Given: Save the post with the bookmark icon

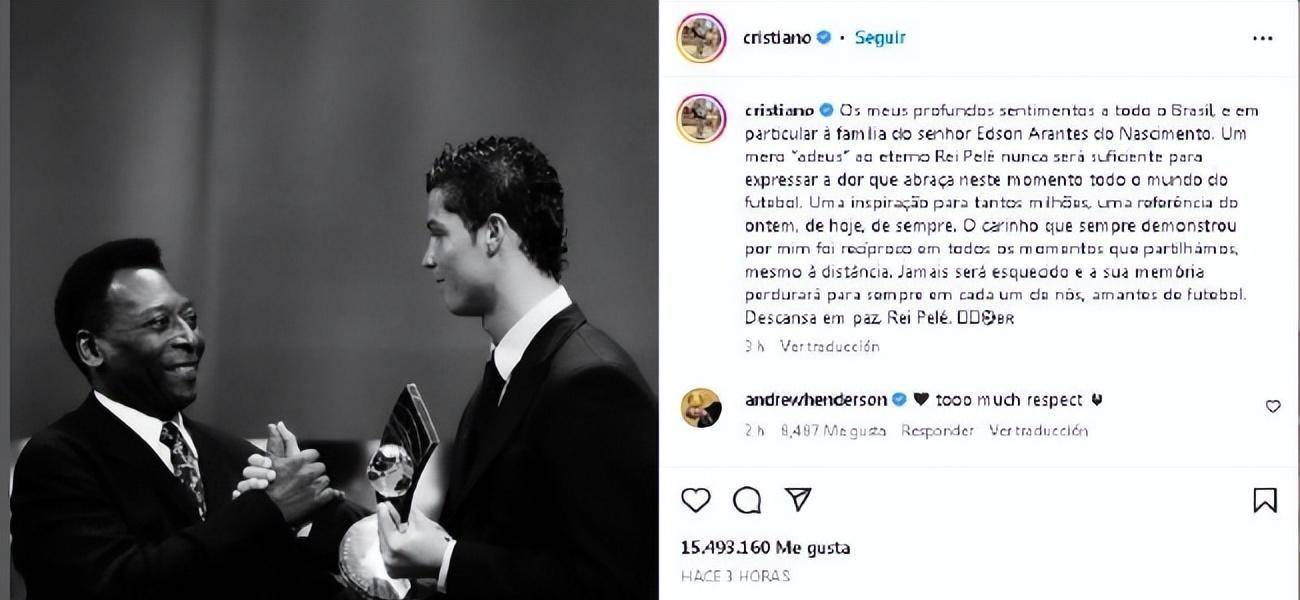Looking at the screenshot, I should pos(1265,499).
